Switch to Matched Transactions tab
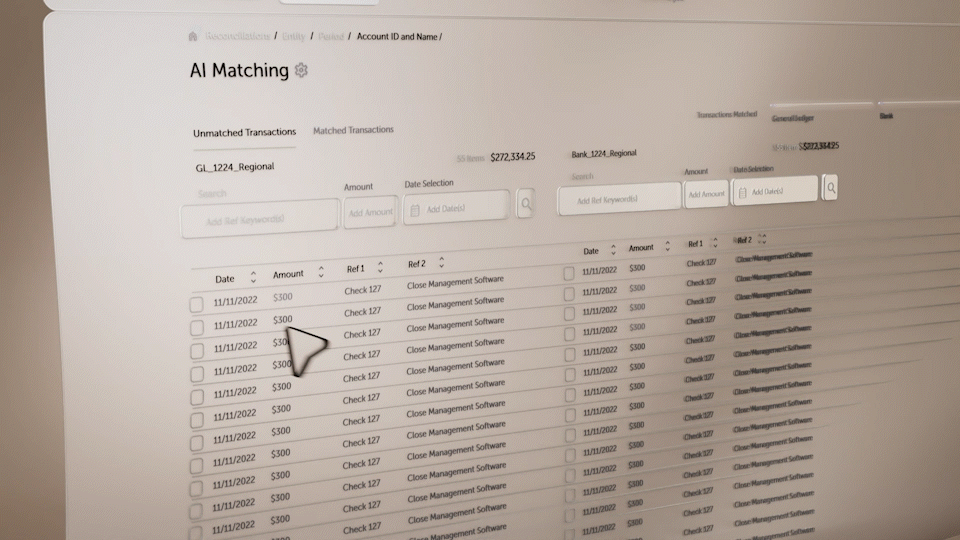The width and height of the screenshot is (960, 540). tap(353, 130)
